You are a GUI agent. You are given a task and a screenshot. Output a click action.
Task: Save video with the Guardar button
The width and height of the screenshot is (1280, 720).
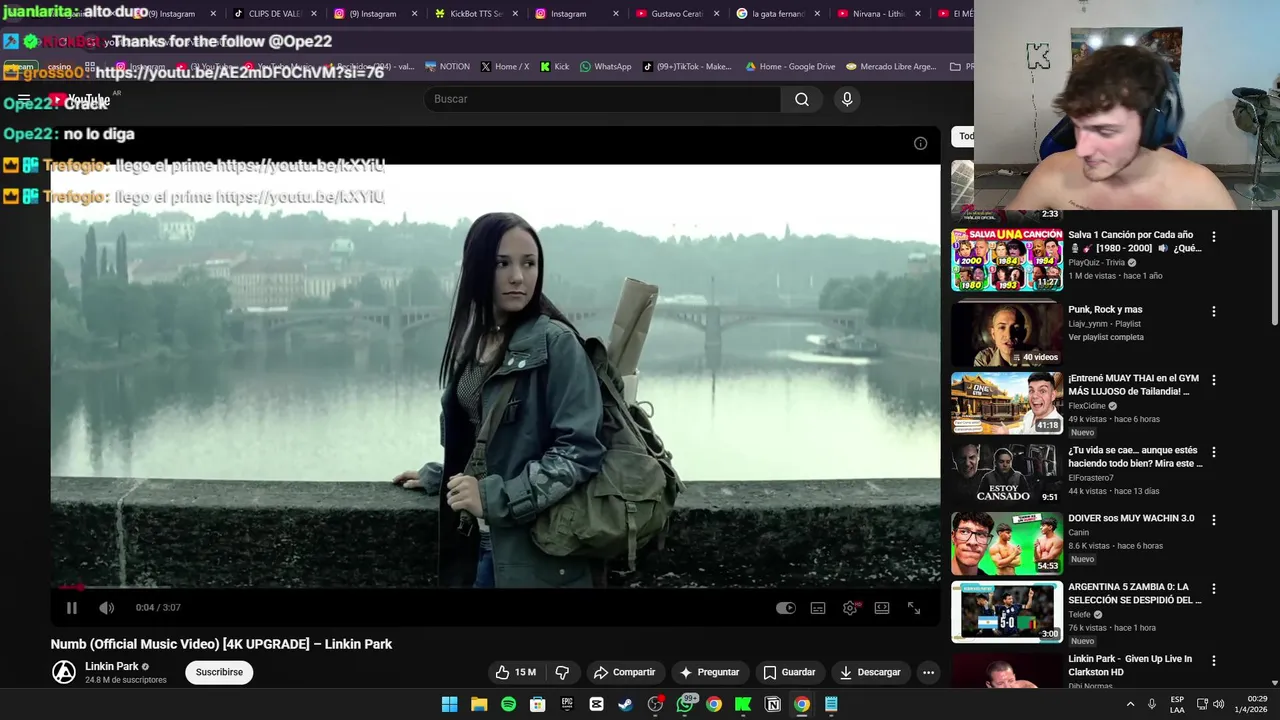point(789,672)
